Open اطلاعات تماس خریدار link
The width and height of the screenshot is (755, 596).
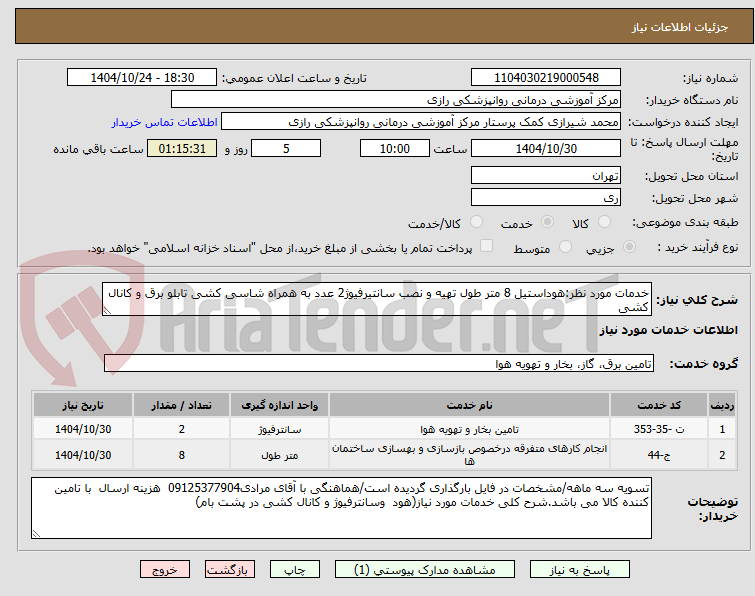[x=165, y=122]
